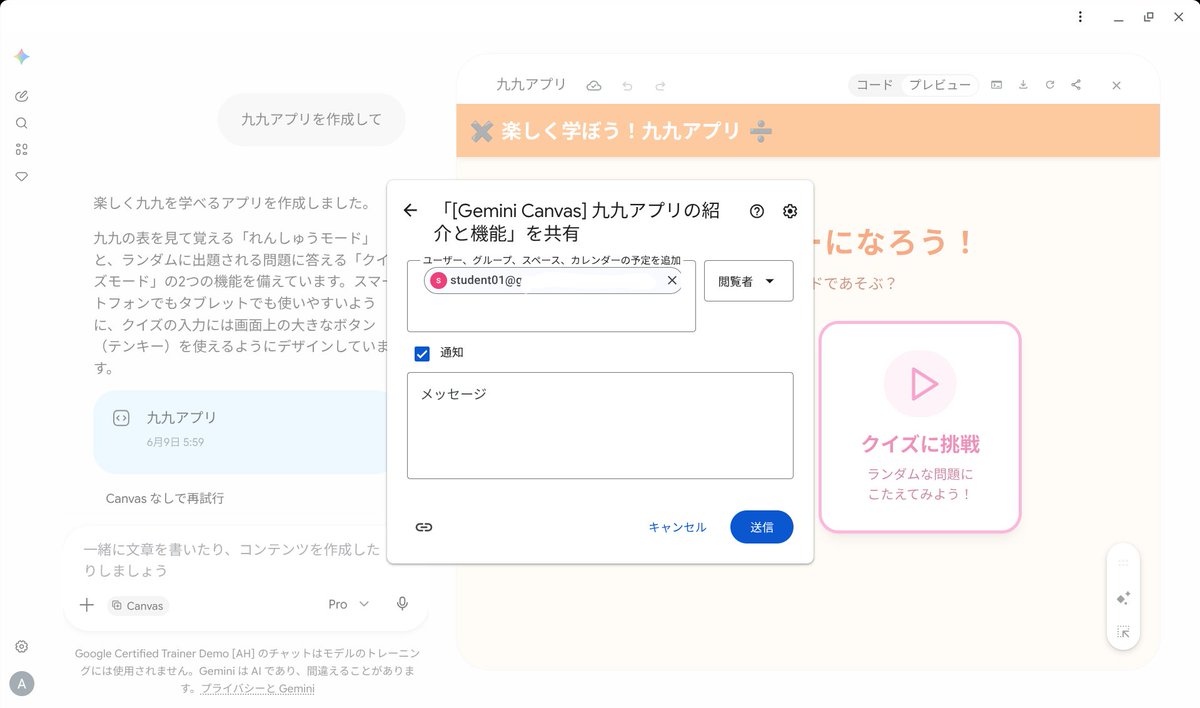Viewport: 1200px width, 708px height.
Task: Click the plus attach button
Action: point(87,605)
